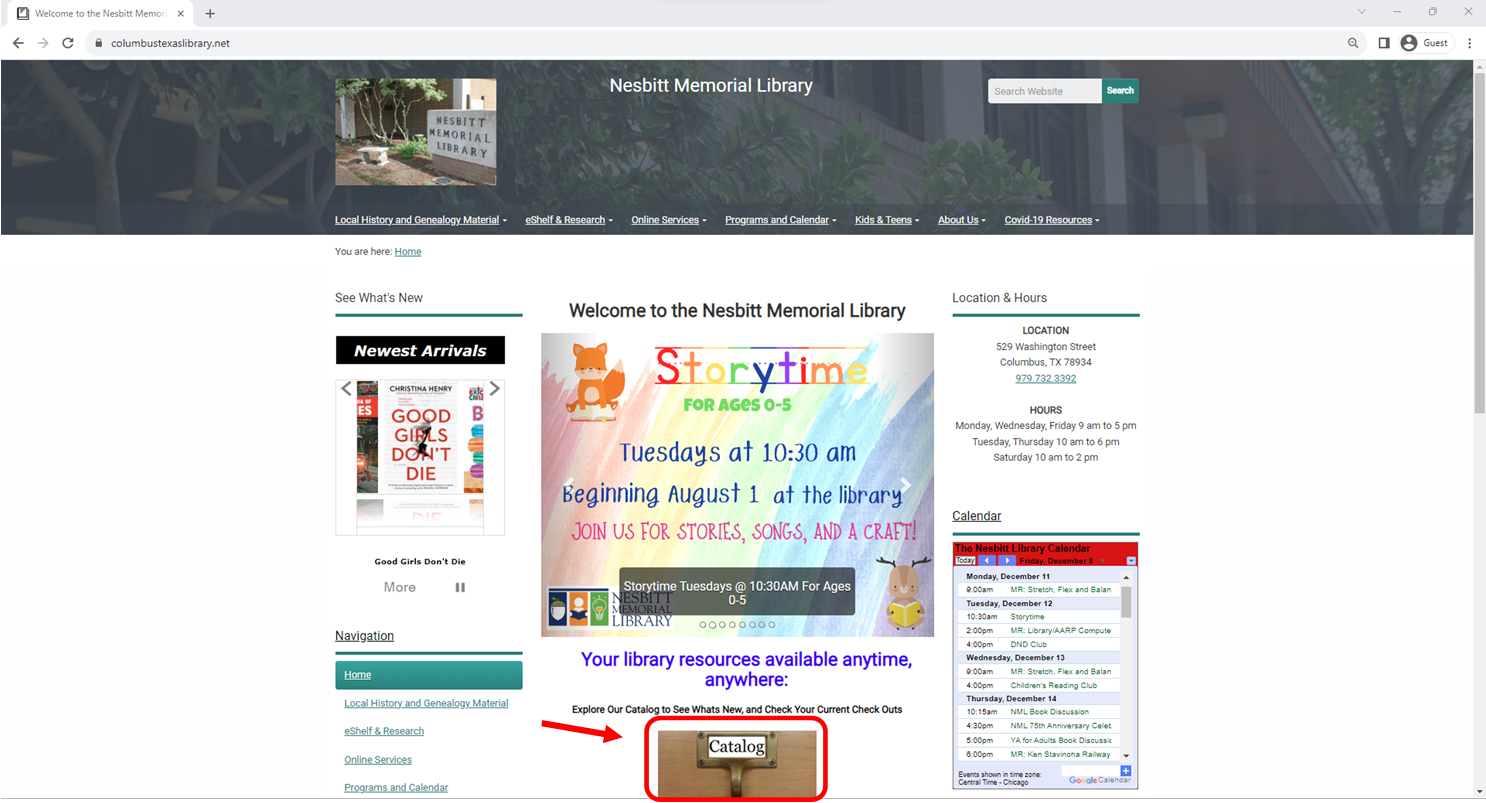
Task: Click the green Search button
Action: pyautogui.click(x=1120, y=91)
